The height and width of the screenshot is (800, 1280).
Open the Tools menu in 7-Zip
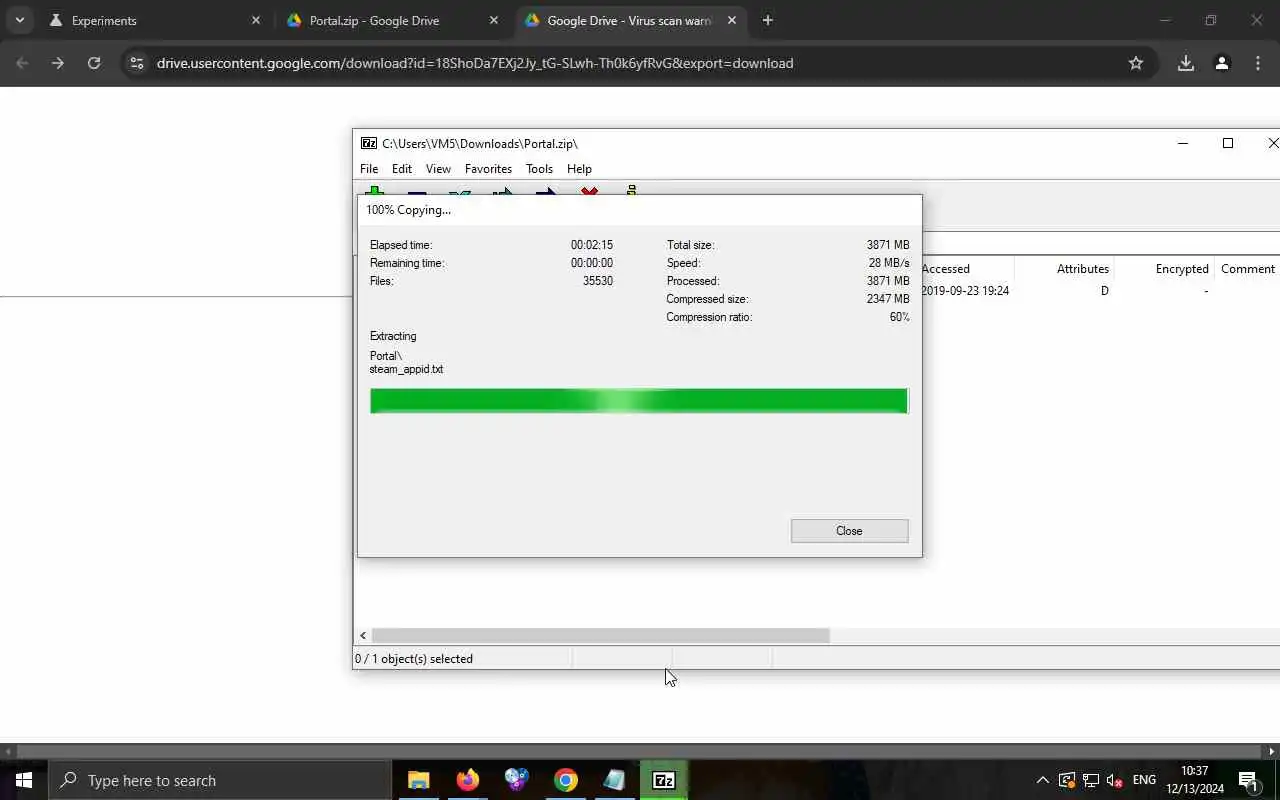point(539,169)
